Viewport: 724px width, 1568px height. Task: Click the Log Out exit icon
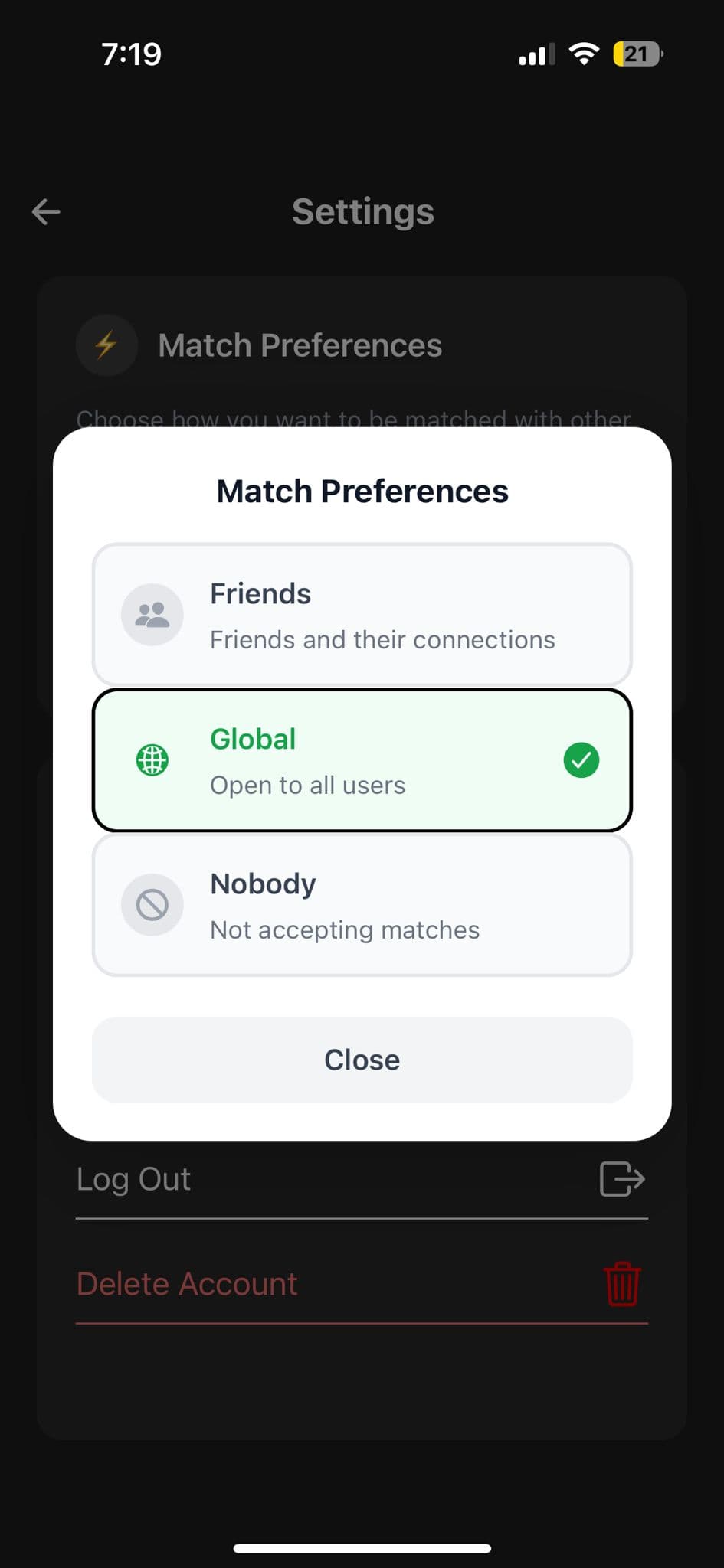tap(621, 1179)
